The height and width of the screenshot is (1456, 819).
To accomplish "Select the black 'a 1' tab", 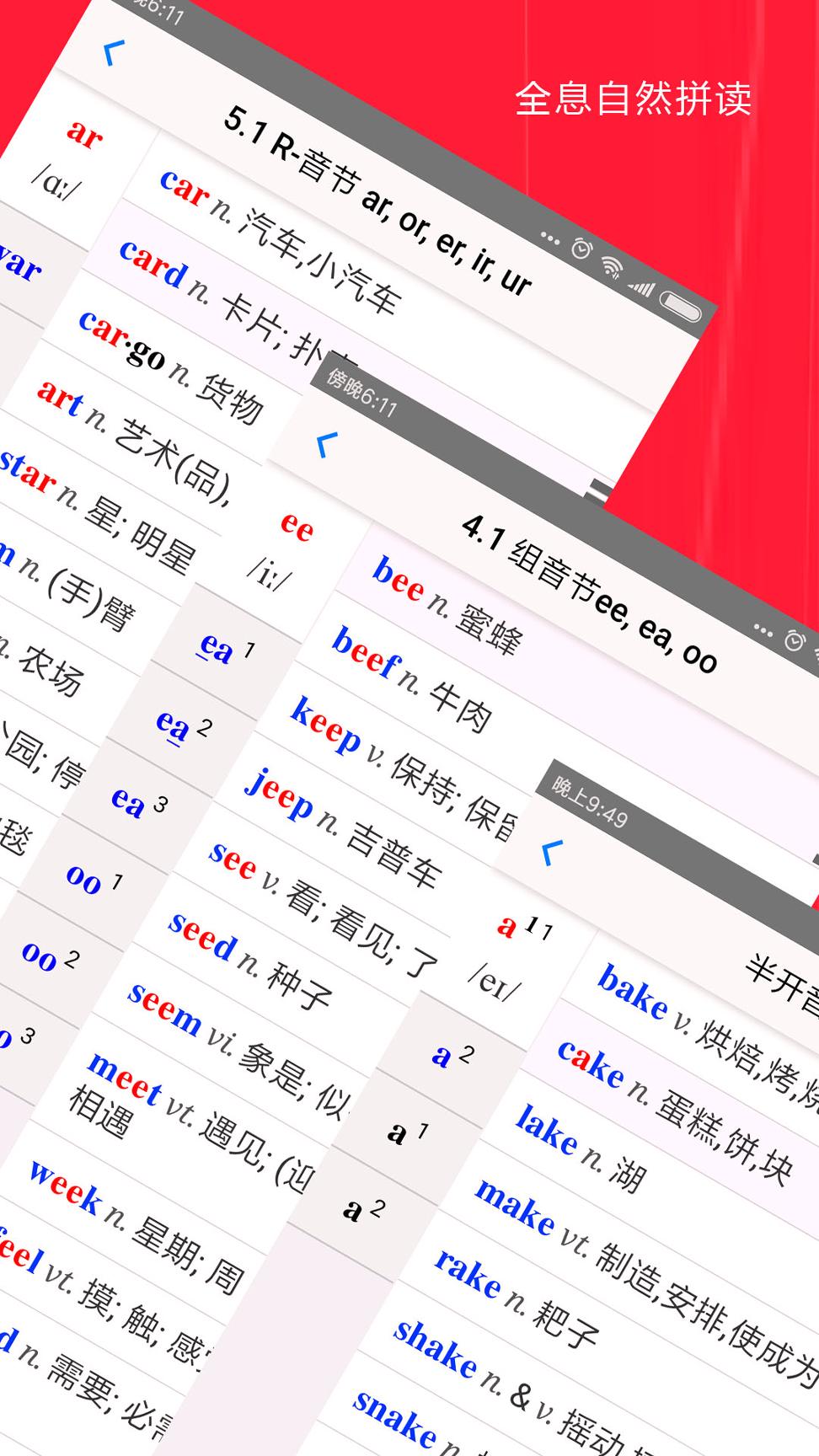I will (x=409, y=1132).
